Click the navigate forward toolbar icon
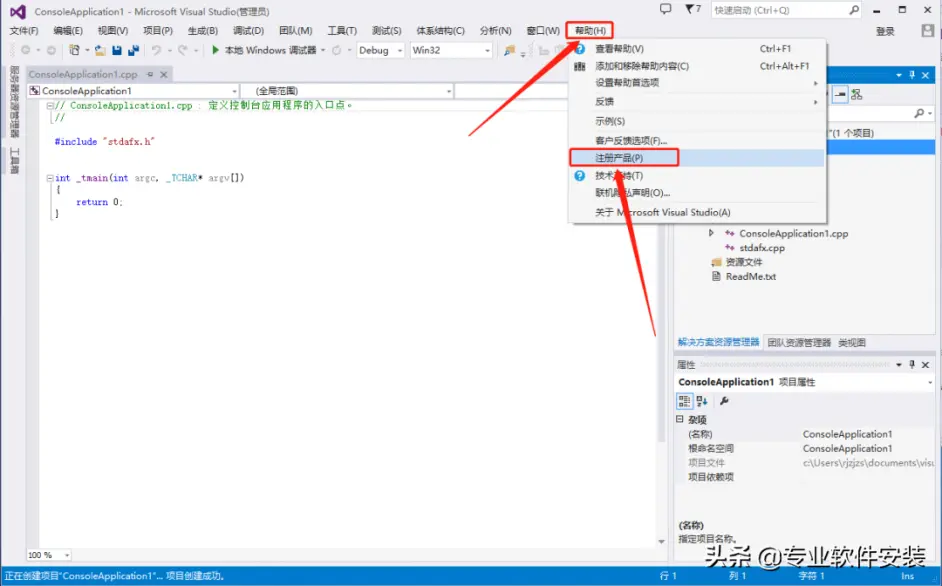Screen dimensions: 942x586 pos(52,50)
